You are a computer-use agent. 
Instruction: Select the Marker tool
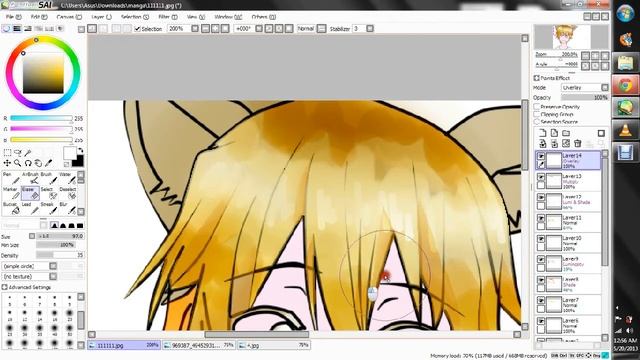coord(11,193)
